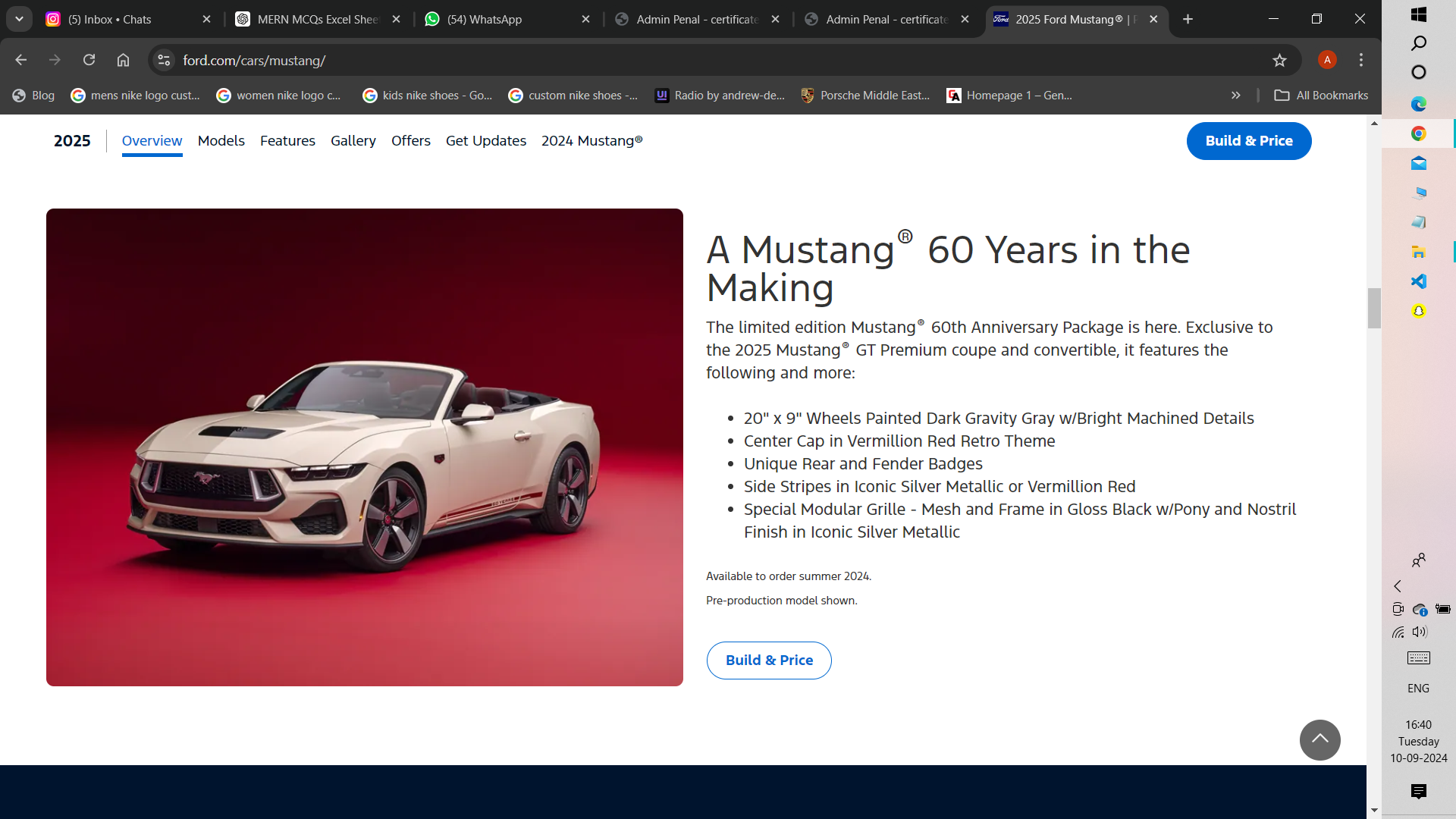
Task: Open the Chrome three-dot menu
Action: 1361,60
